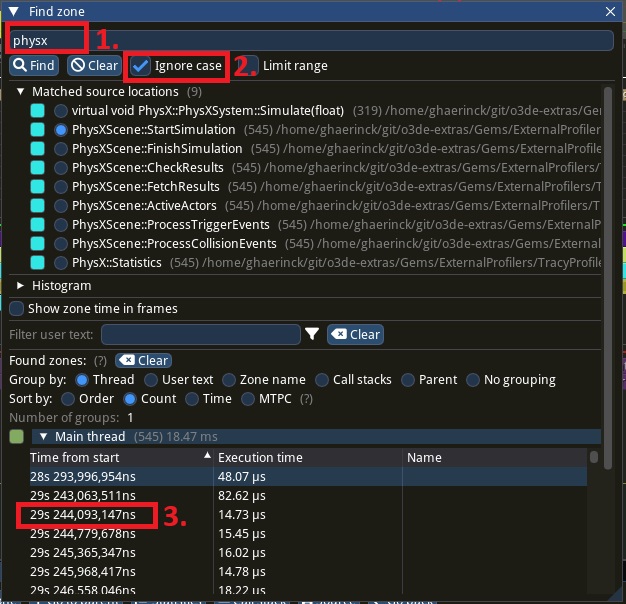The width and height of the screenshot is (626, 604).
Task: Click the Filter user text input field
Action: click(x=200, y=335)
